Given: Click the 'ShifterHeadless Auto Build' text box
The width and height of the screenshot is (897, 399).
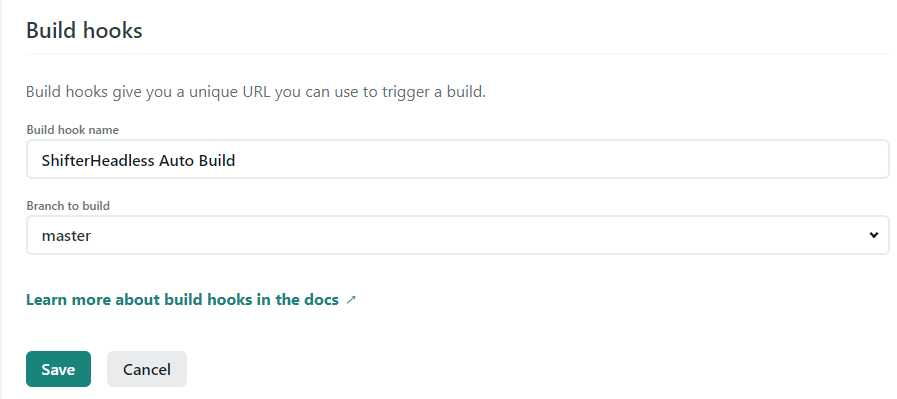Looking at the screenshot, I should point(458,159).
